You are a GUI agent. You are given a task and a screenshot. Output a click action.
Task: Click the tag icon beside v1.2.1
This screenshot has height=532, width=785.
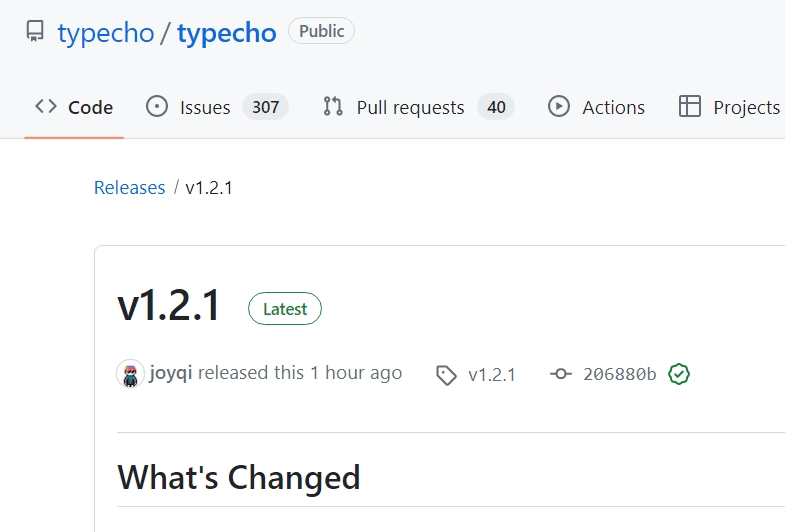pyautogui.click(x=446, y=375)
